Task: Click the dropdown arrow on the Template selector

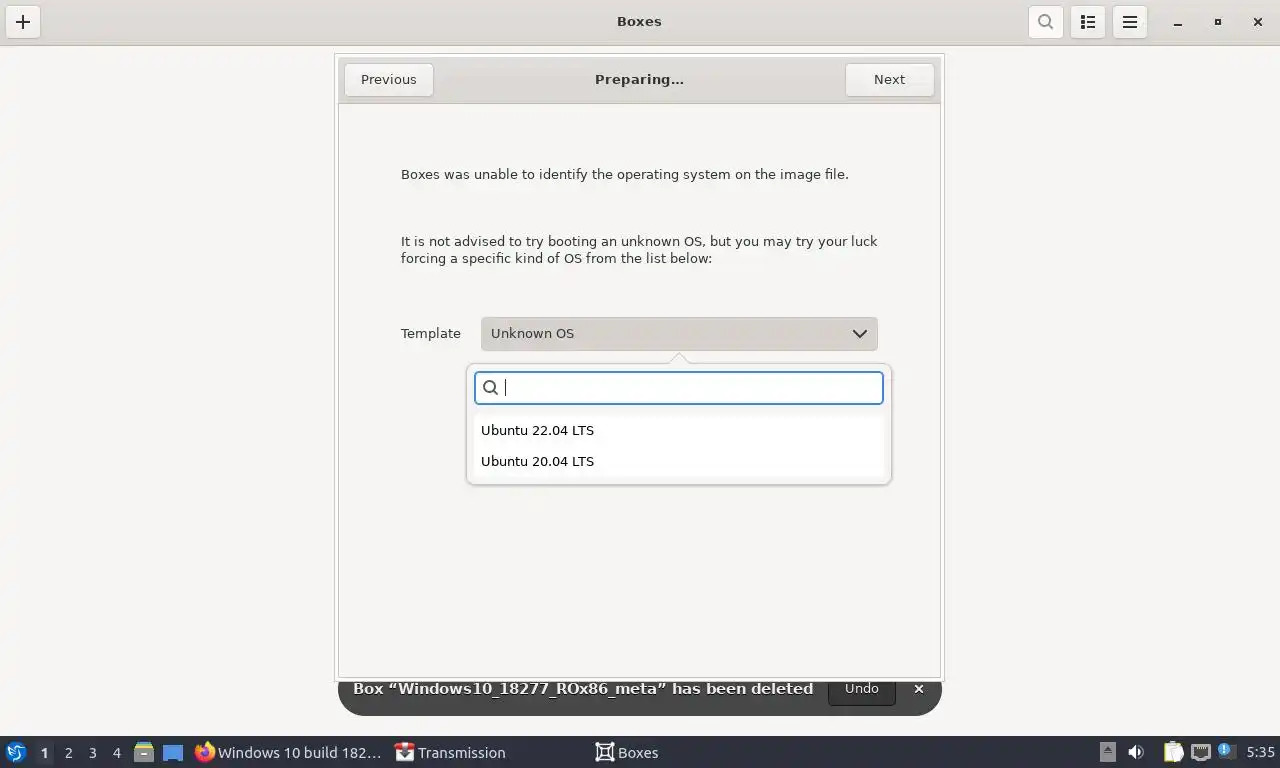Action: 859,334
